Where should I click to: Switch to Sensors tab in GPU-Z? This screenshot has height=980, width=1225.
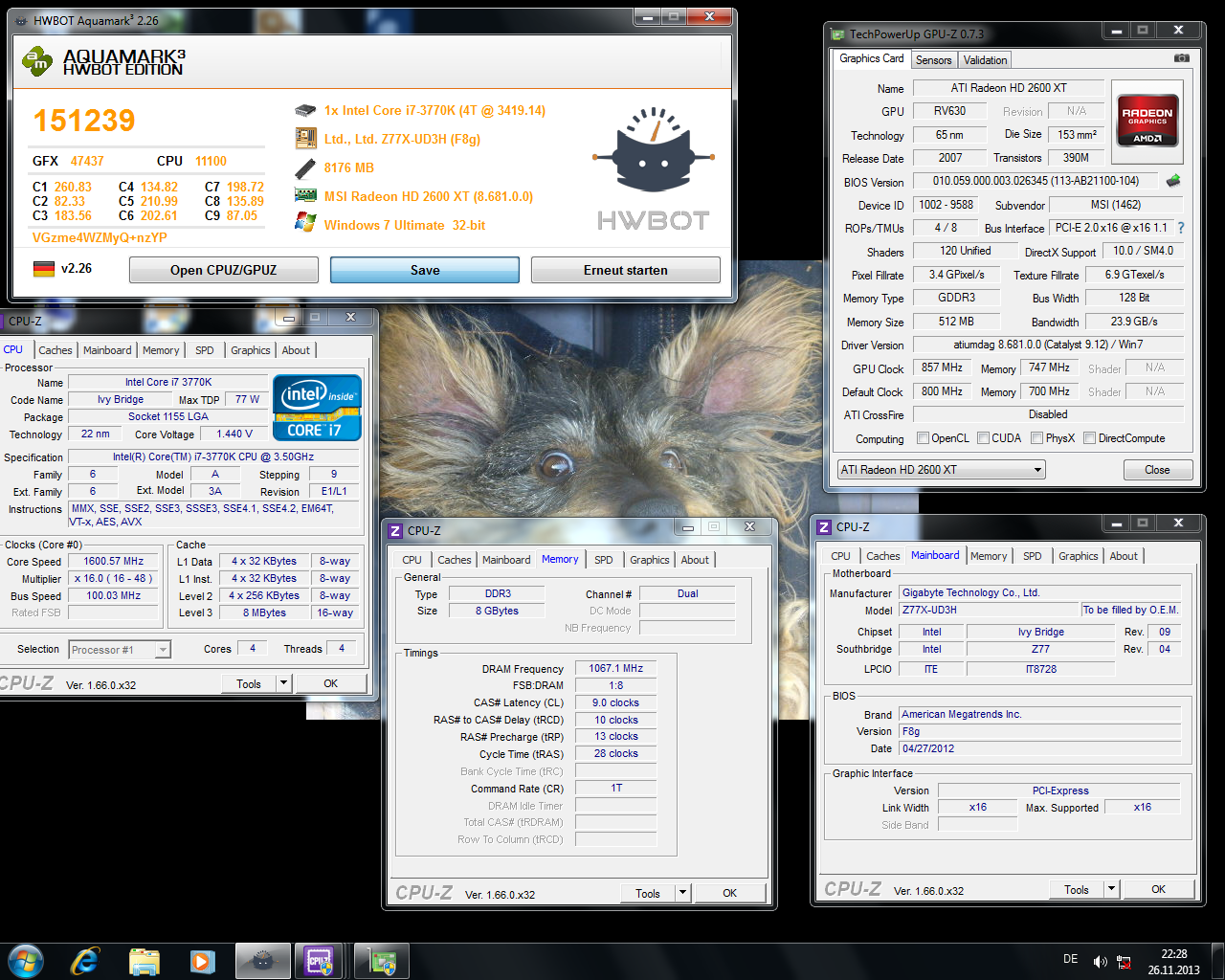tap(934, 60)
